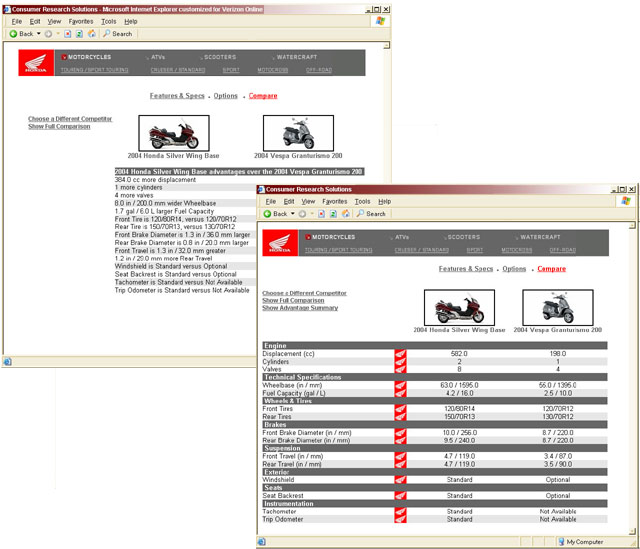Click scroll up arrow in front window

click(632, 226)
